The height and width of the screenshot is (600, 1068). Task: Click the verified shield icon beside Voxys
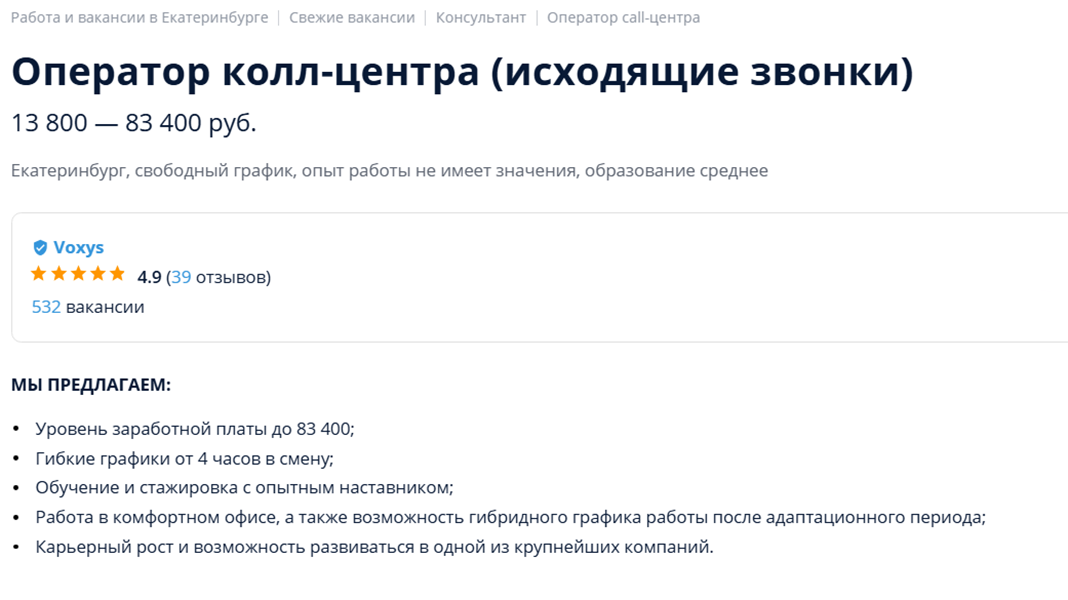point(40,247)
